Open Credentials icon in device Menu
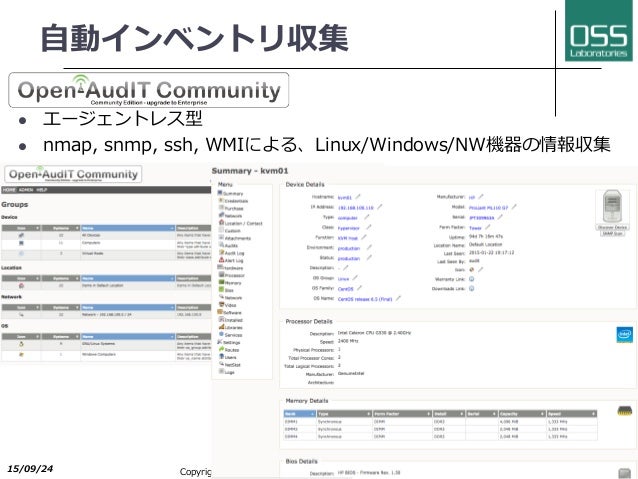The image size is (638, 479). tap(221, 200)
